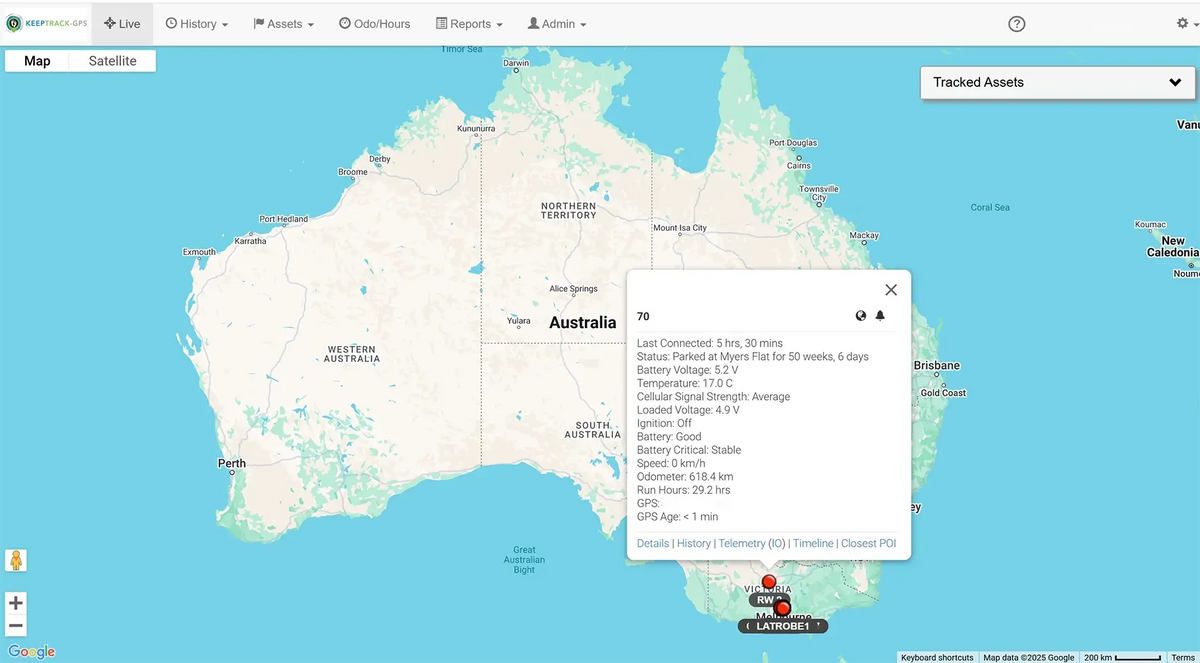The height and width of the screenshot is (663, 1200).
Task: Click the 'Run Hours: 29.2 hrs' line
Action: tap(683, 490)
